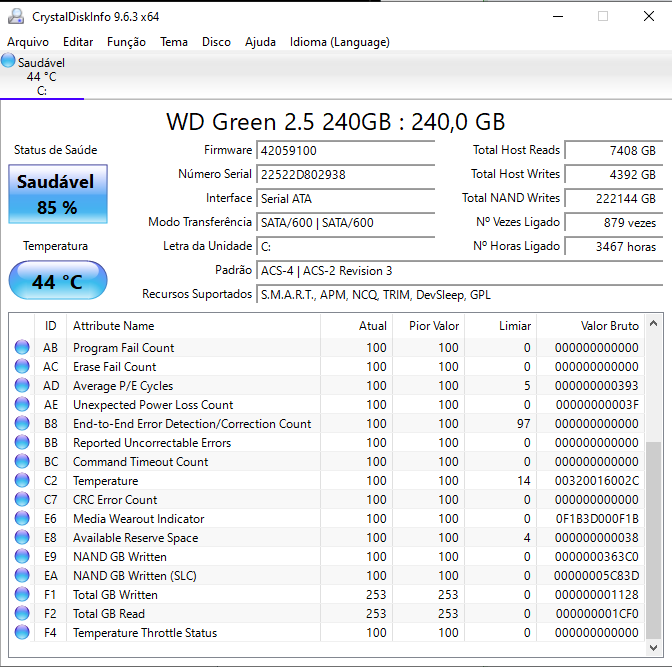
Task: Select the C: disk tab with Saudável status
Action: click(x=42, y=75)
